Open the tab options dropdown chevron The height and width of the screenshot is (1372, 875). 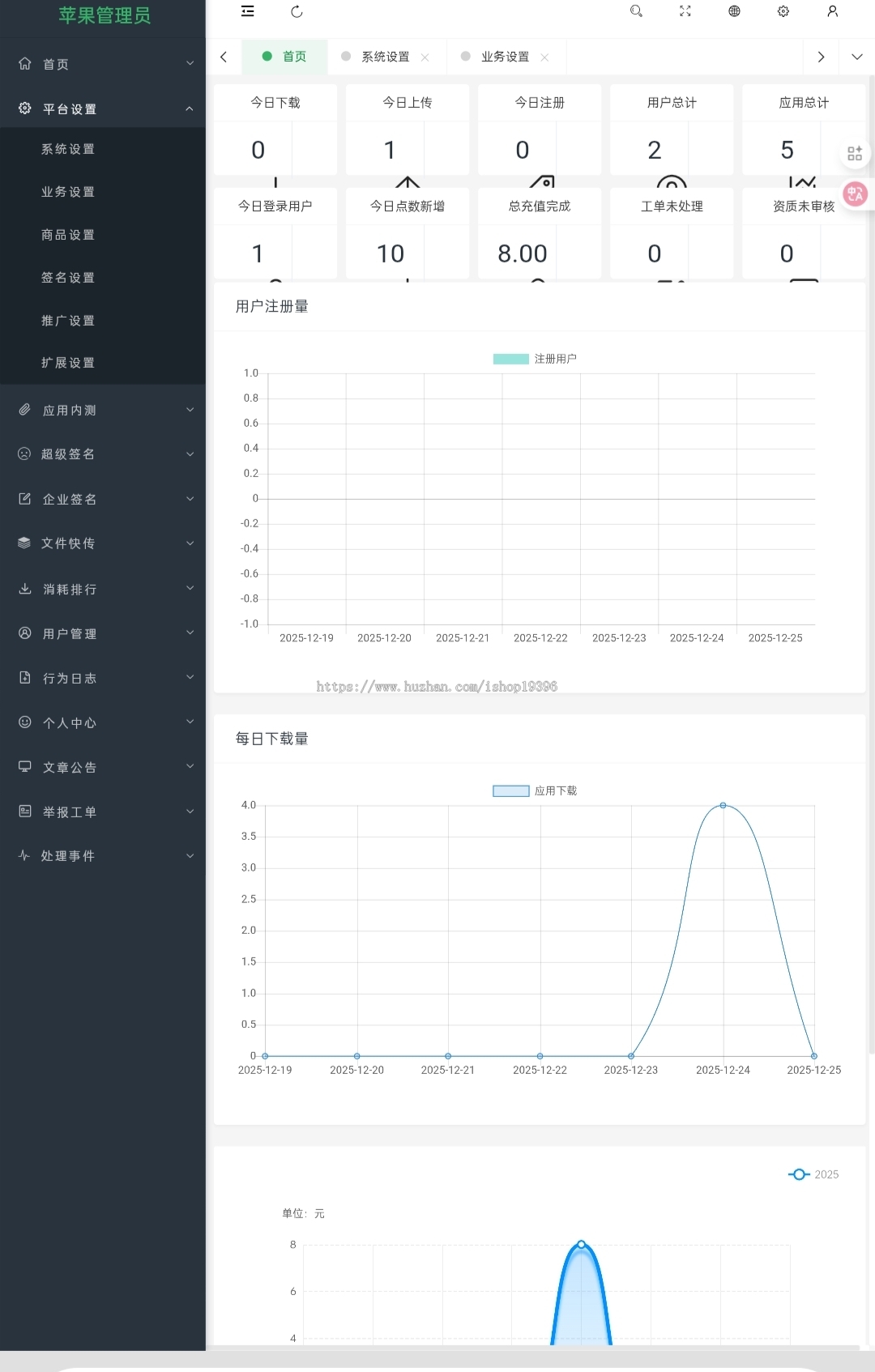tap(857, 57)
